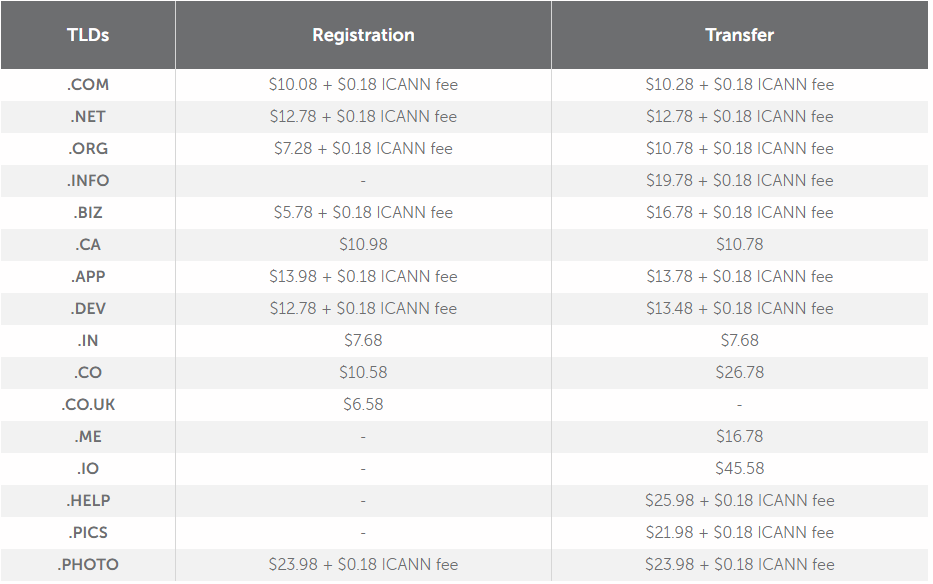933x584 pixels.
Task: Select the .CO.UK registration price $6.58
Action: click(x=363, y=405)
